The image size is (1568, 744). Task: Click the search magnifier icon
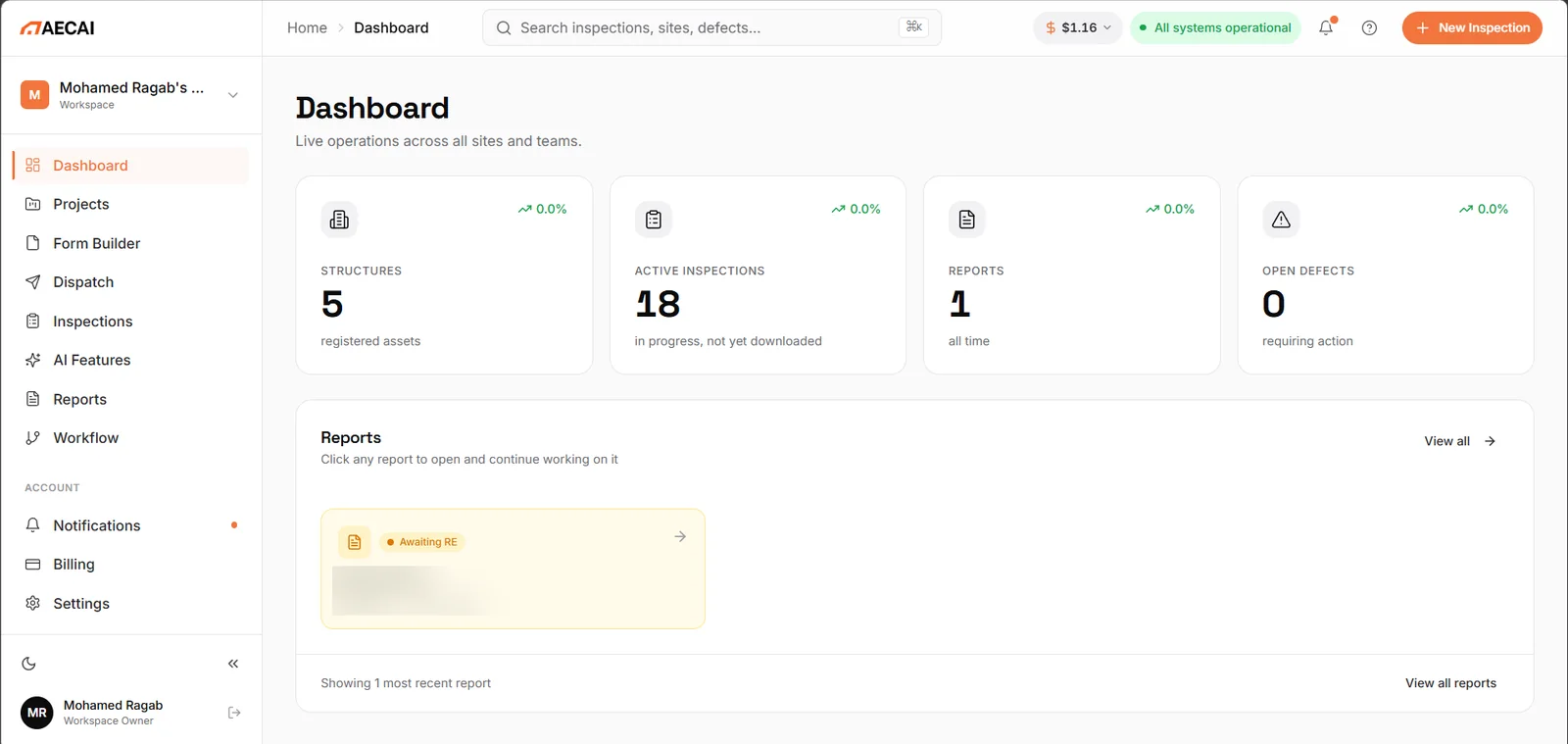[504, 27]
